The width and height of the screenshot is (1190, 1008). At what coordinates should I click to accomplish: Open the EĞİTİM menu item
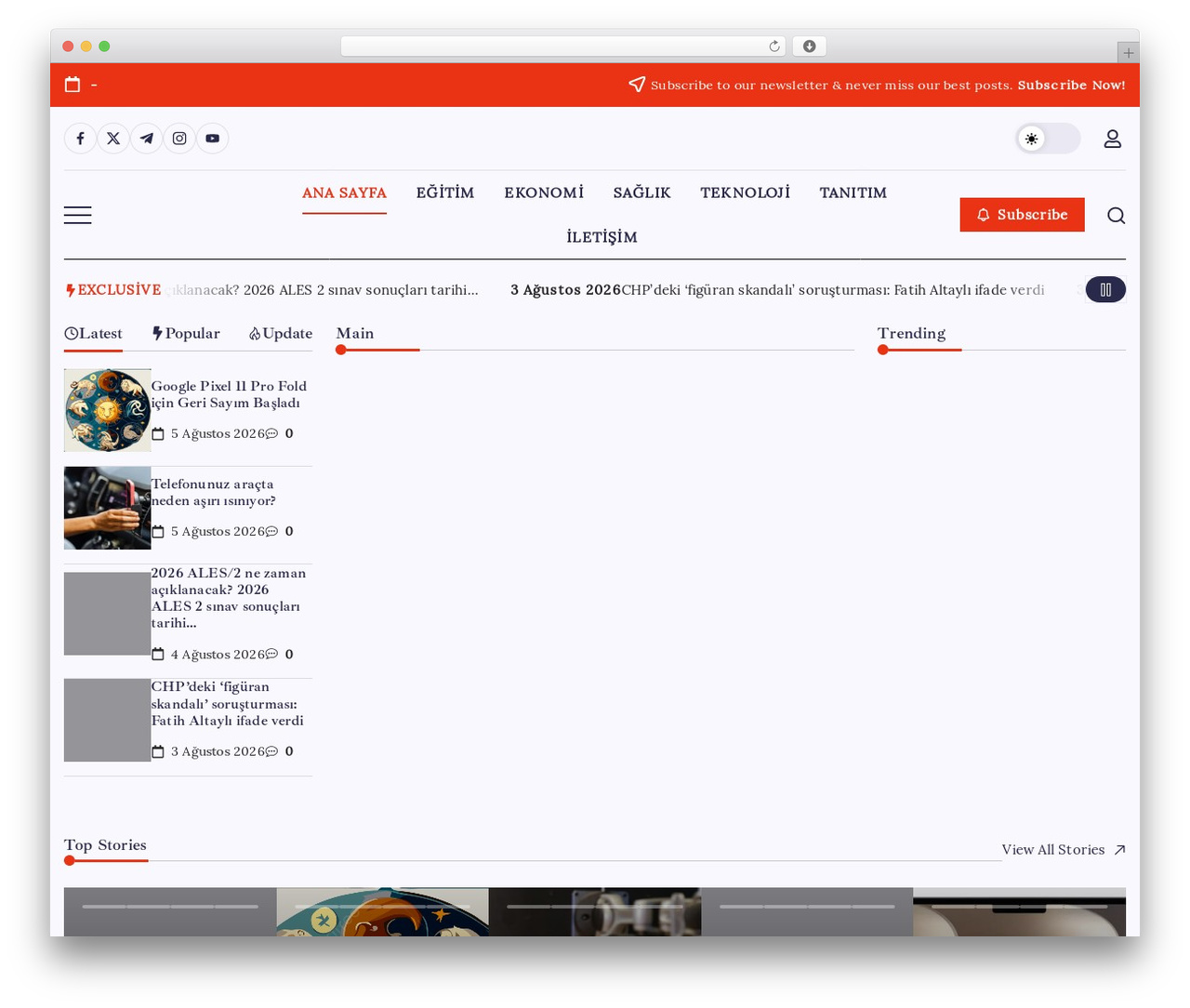click(445, 192)
